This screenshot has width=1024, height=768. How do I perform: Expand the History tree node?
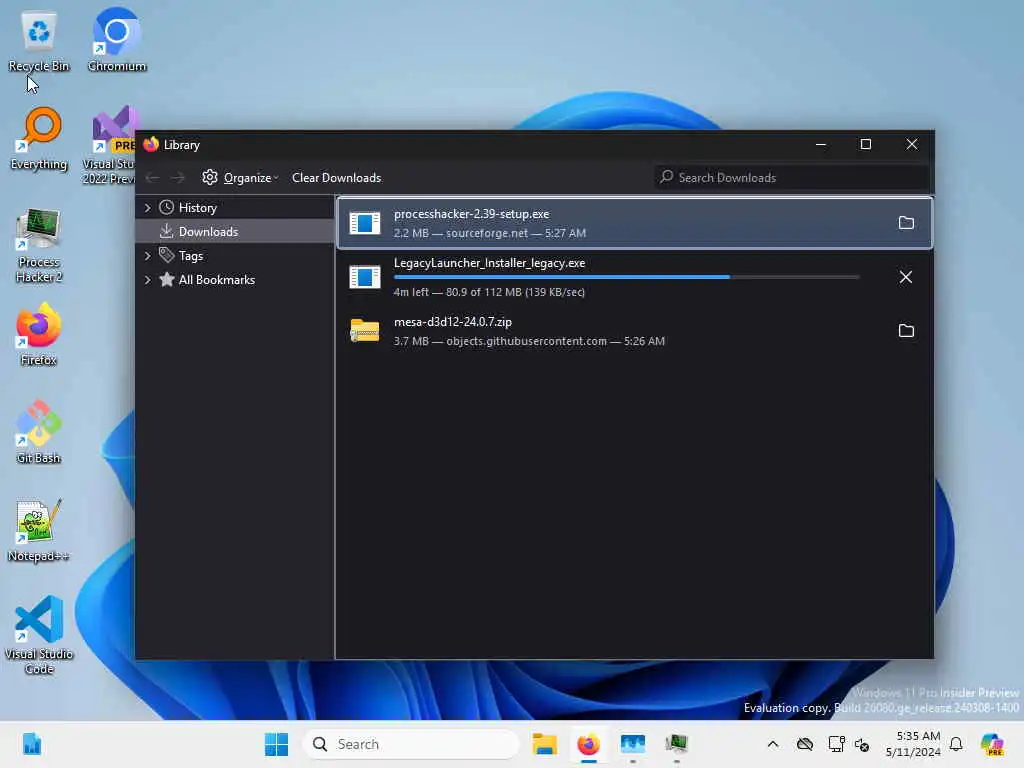(x=148, y=208)
